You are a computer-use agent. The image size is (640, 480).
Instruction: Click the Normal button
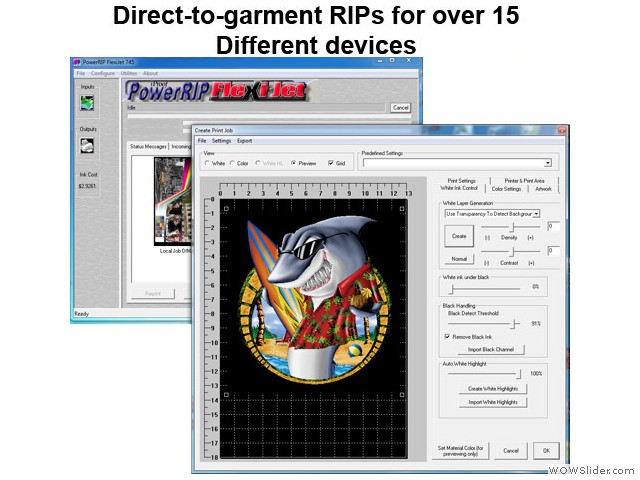point(459,259)
